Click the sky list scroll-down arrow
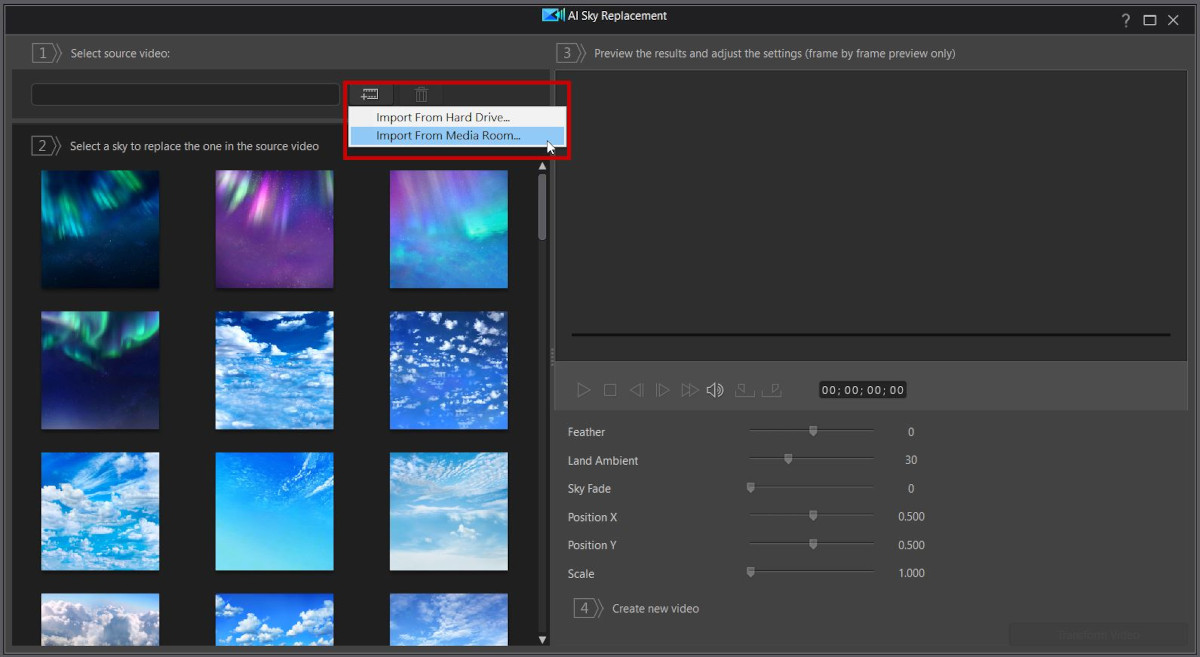The image size is (1200, 657). [x=541, y=638]
